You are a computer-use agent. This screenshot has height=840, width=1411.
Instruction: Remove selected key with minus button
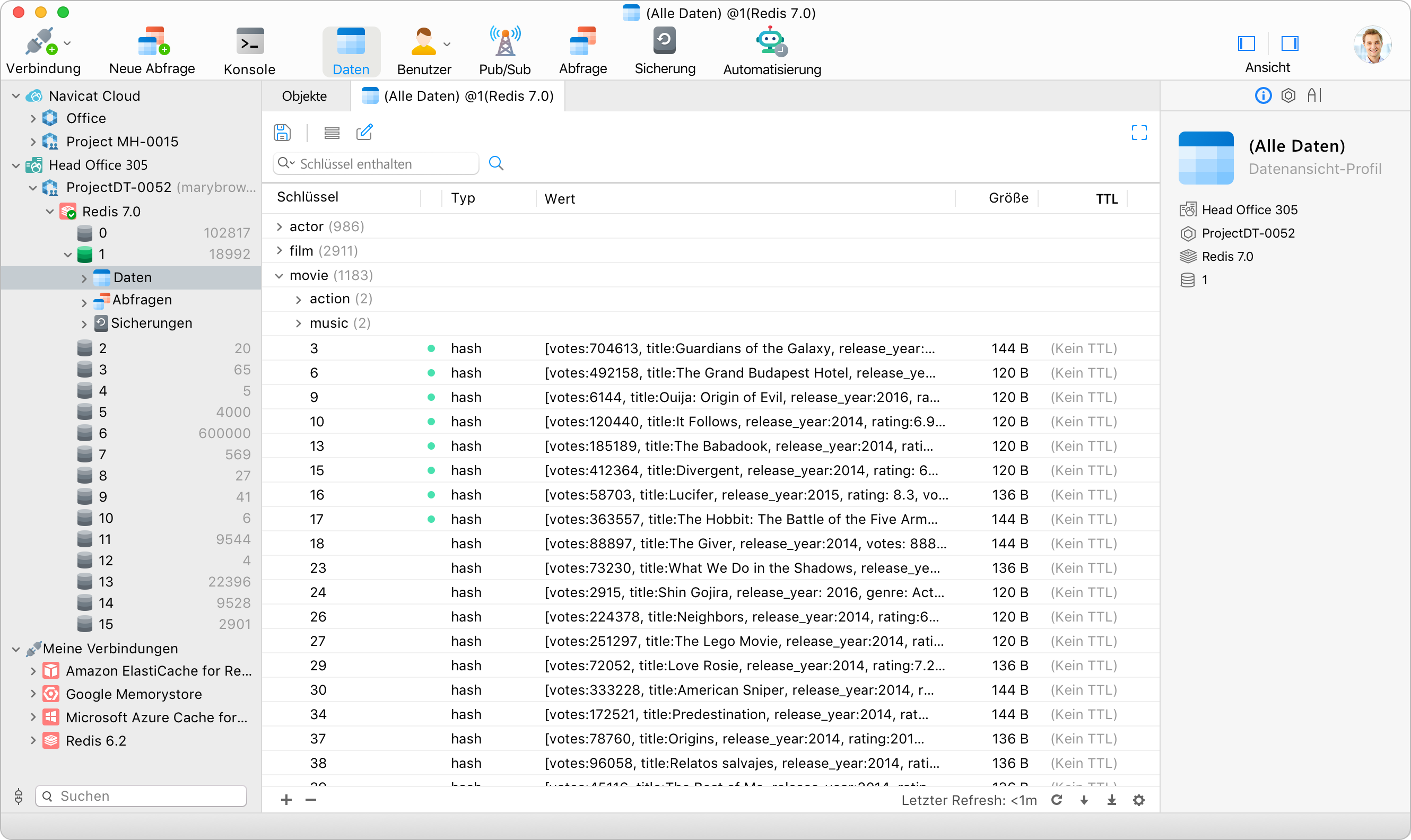tap(311, 800)
